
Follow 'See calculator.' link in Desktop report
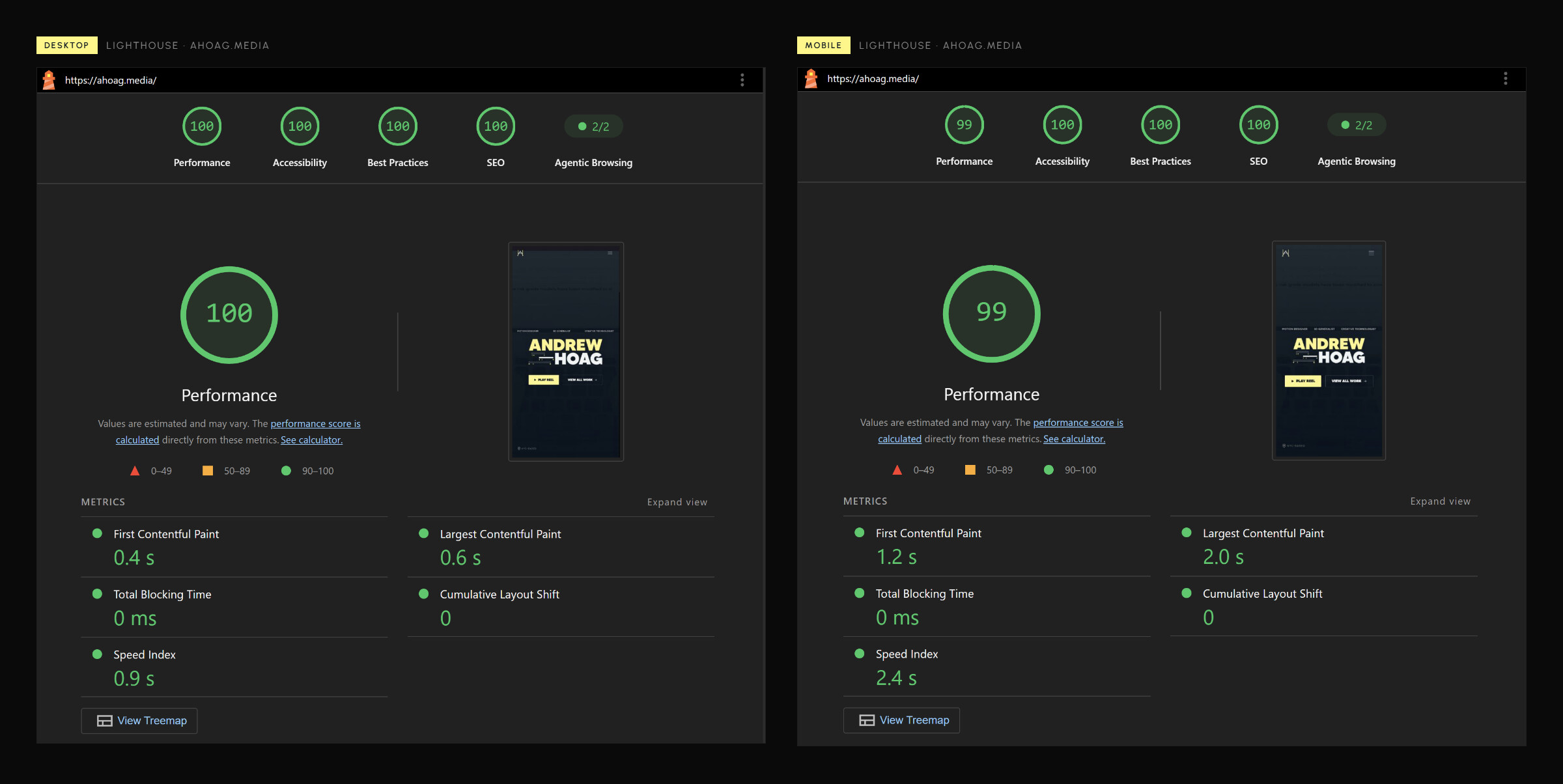click(x=311, y=440)
